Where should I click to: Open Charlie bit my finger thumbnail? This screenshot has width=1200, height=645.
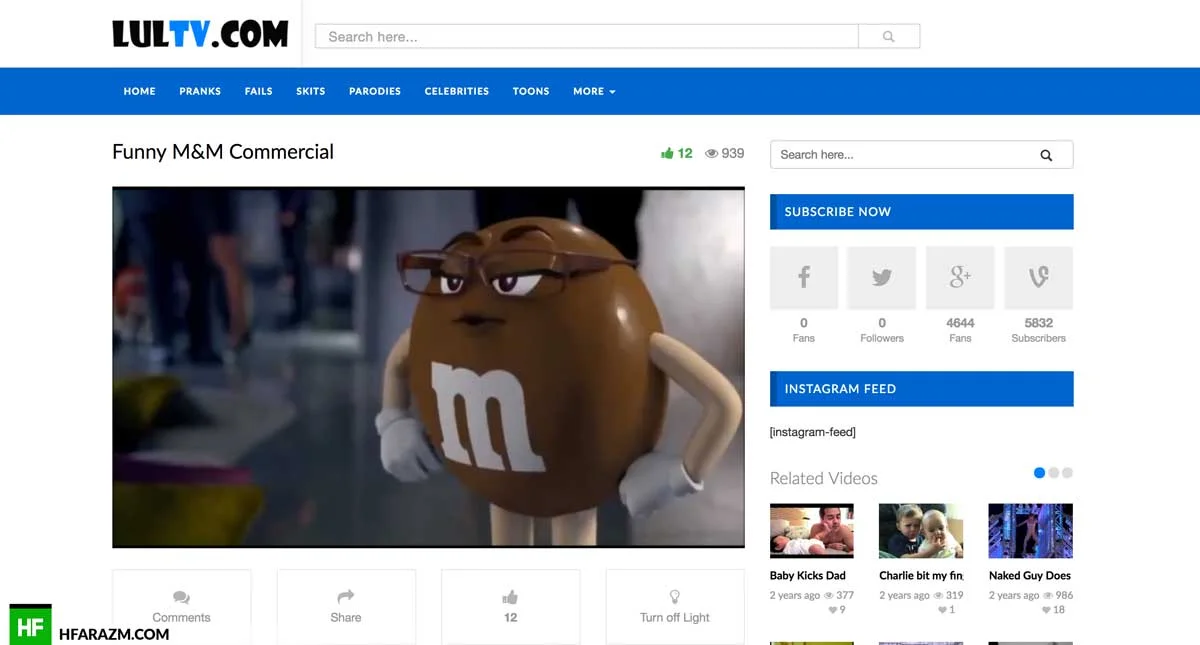coord(921,530)
